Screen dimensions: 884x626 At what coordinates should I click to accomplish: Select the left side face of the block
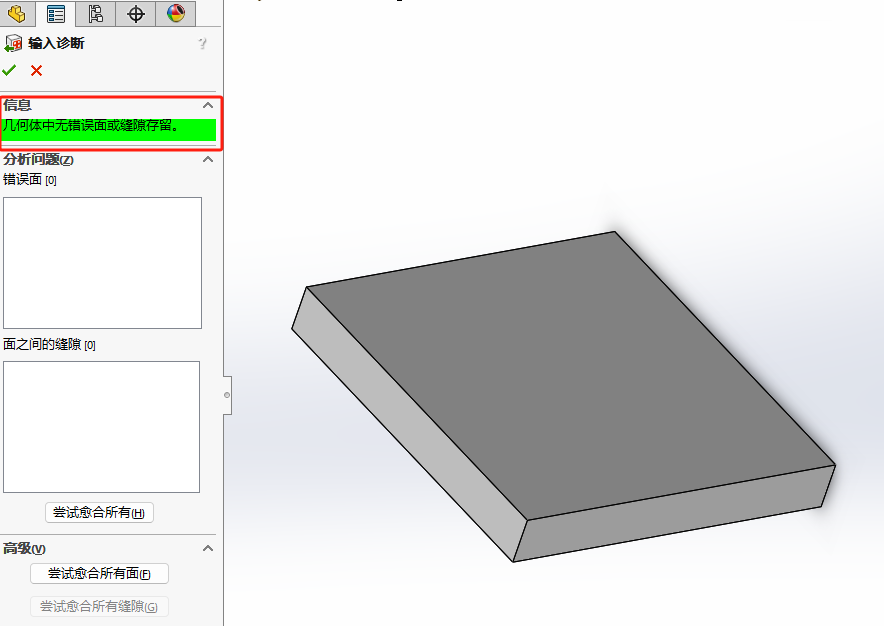pos(409,424)
